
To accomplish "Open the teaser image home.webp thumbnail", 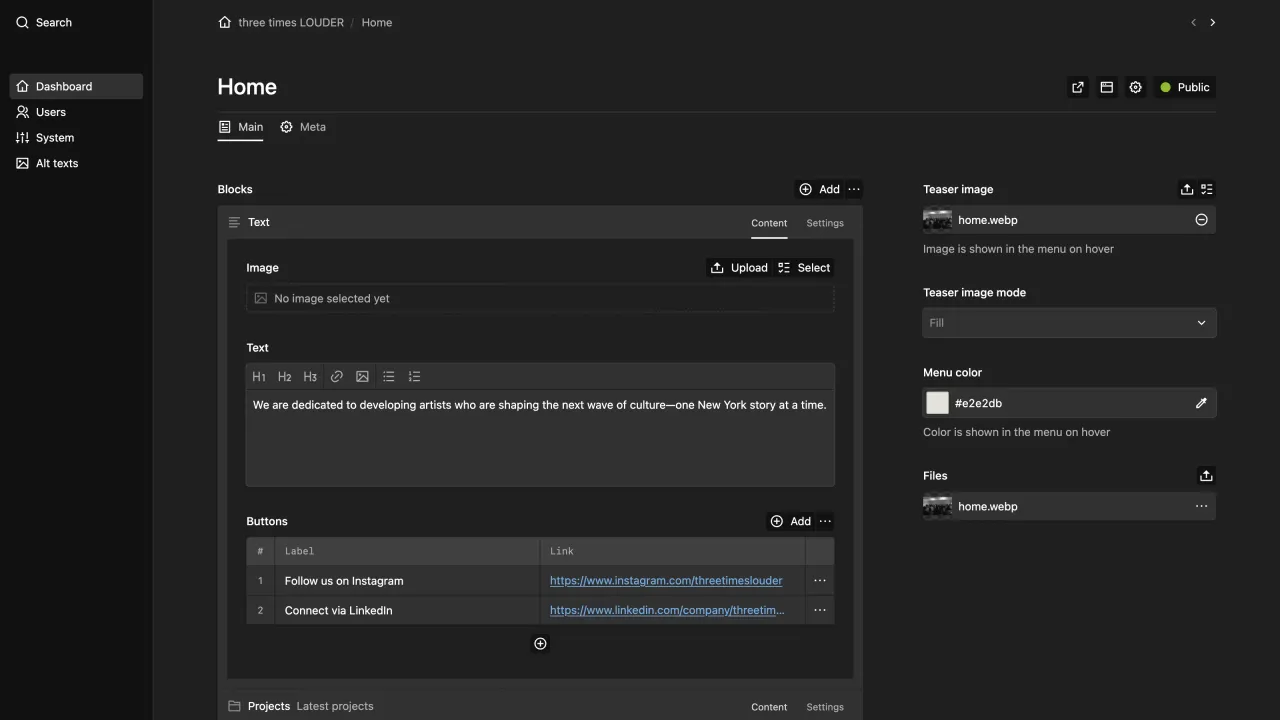I will (x=937, y=220).
